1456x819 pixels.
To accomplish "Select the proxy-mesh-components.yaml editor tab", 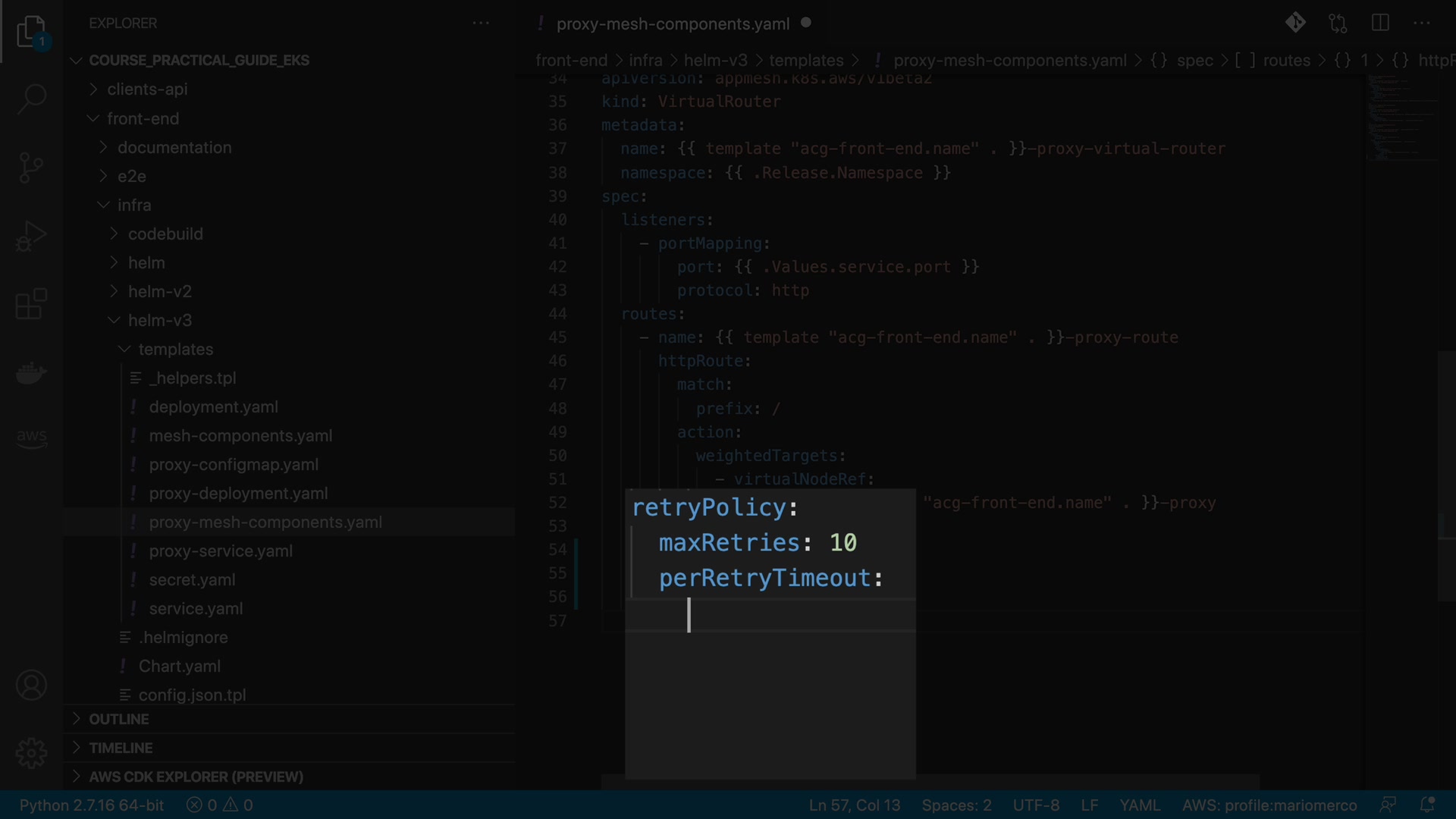I will (x=672, y=24).
